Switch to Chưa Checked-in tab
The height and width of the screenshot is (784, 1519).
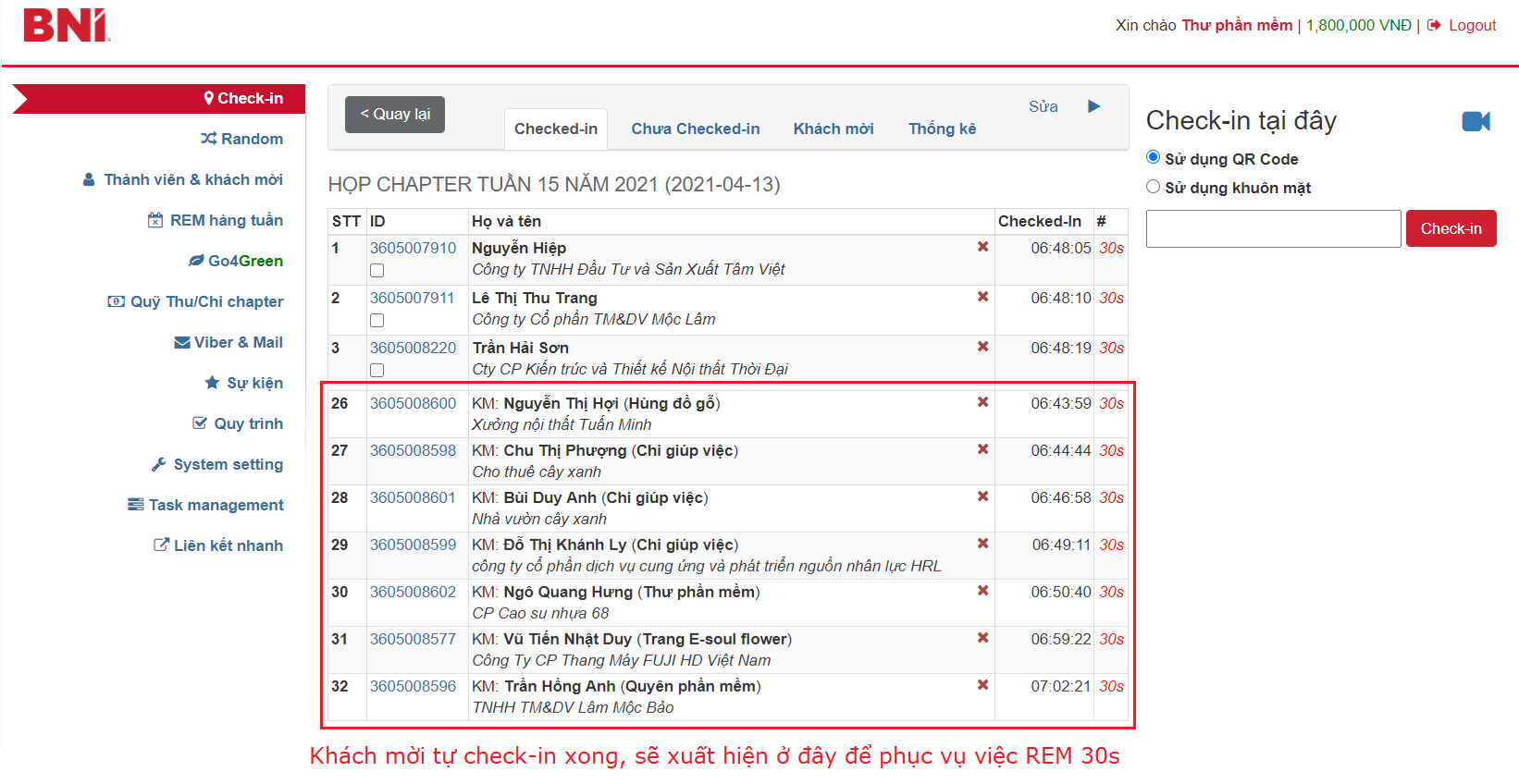click(695, 129)
